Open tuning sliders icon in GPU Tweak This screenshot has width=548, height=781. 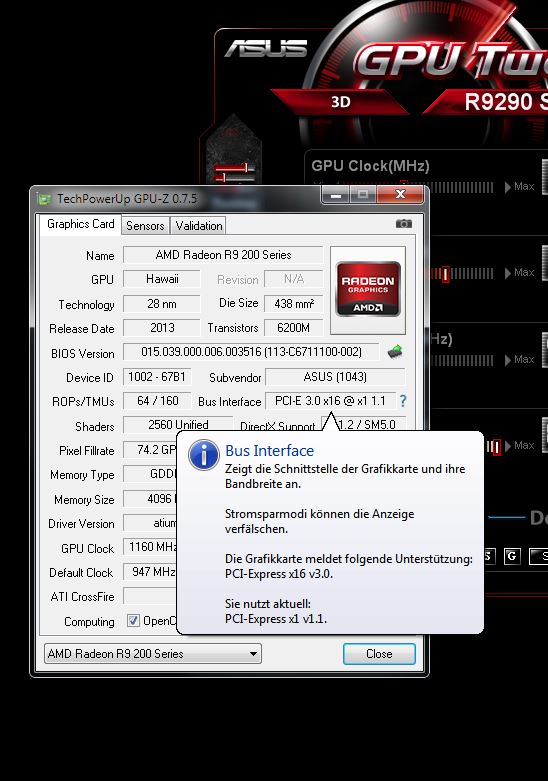tap(234, 173)
